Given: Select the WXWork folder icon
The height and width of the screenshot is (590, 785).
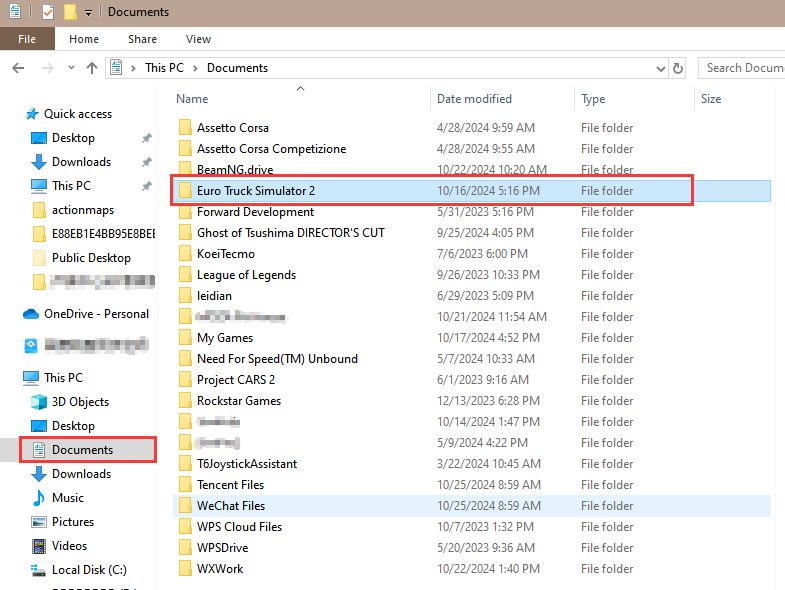Looking at the screenshot, I should click(185, 569).
